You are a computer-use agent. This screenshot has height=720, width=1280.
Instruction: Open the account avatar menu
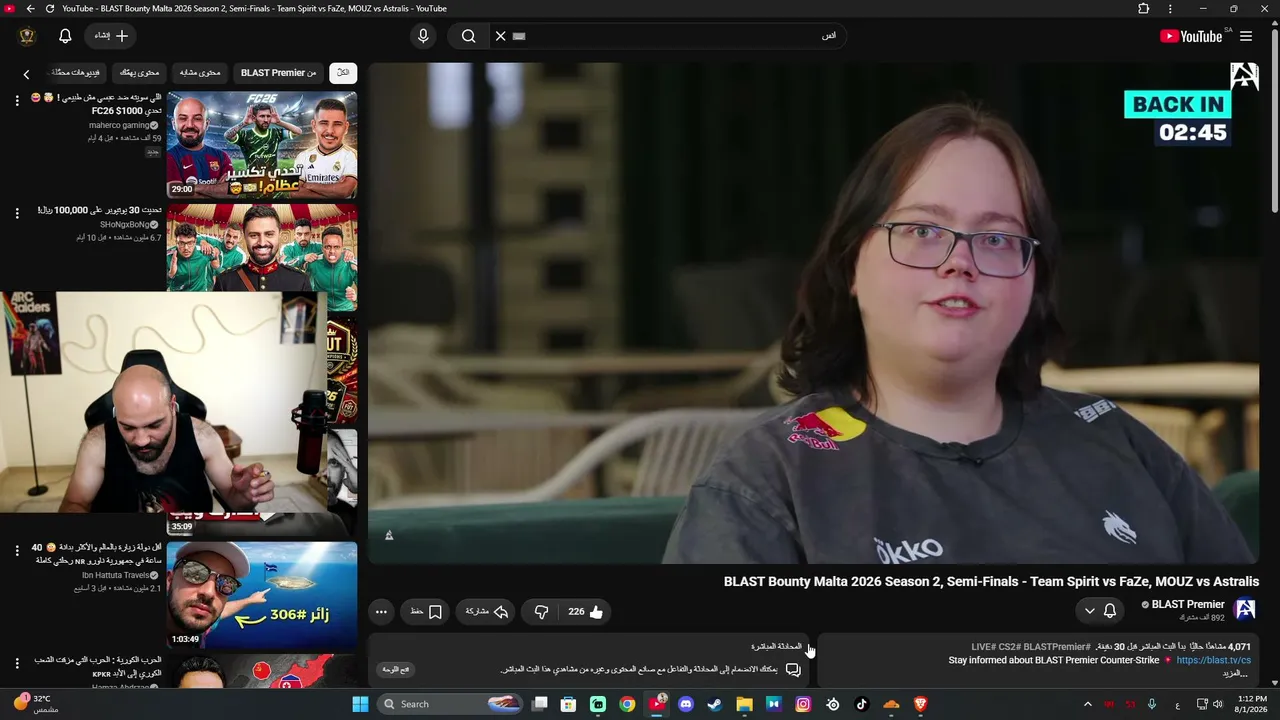tap(27, 36)
